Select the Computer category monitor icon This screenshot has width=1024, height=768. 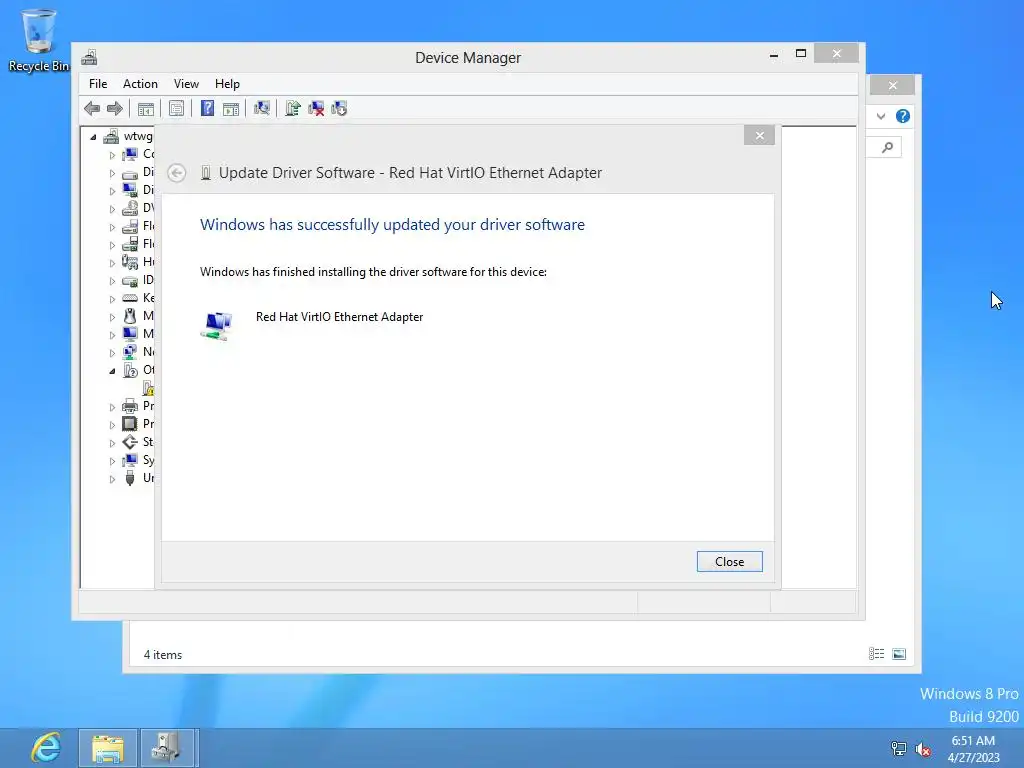[130, 154]
